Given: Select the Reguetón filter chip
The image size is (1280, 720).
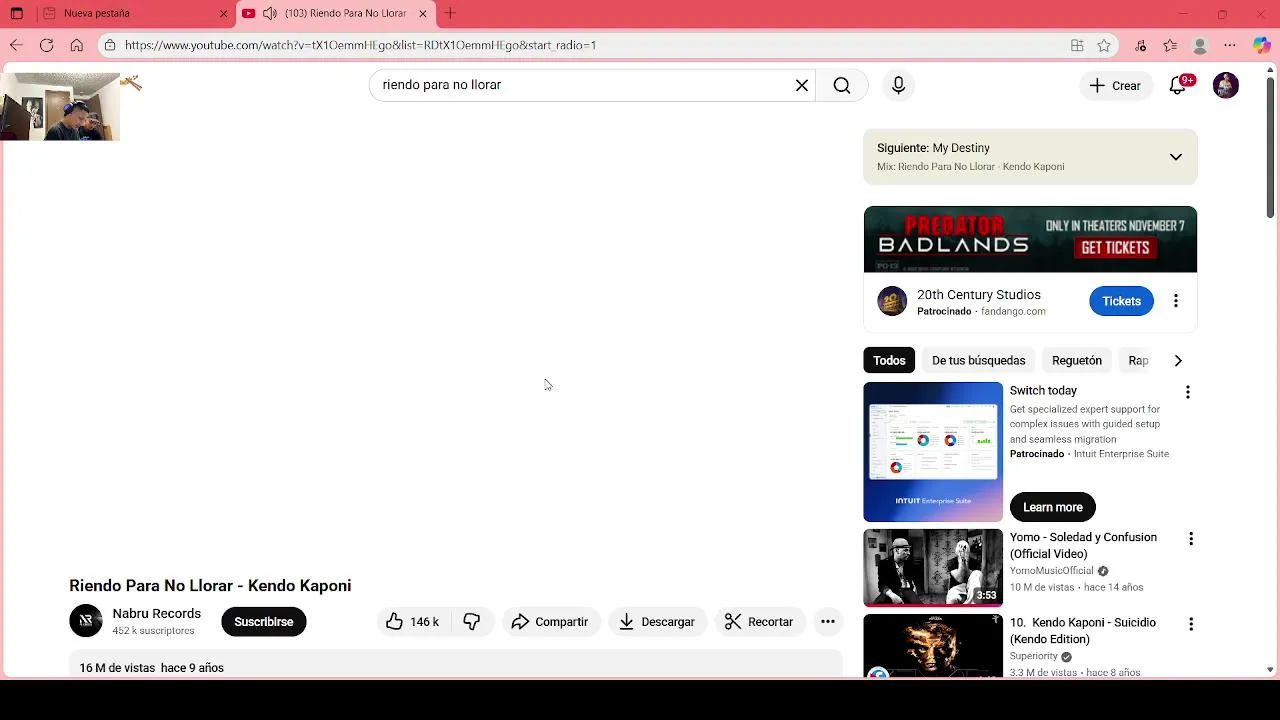Looking at the screenshot, I should 1077,361.
